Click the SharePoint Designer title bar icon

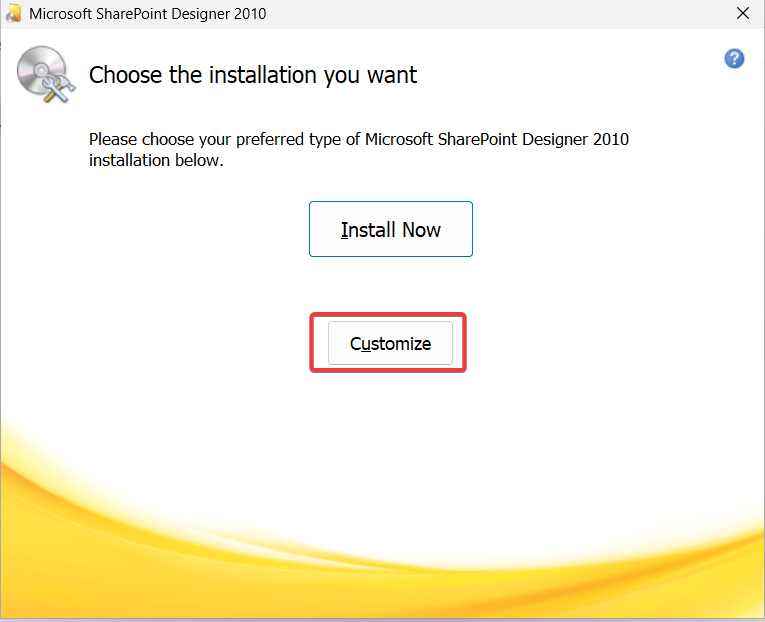click(x=13, y=13)
